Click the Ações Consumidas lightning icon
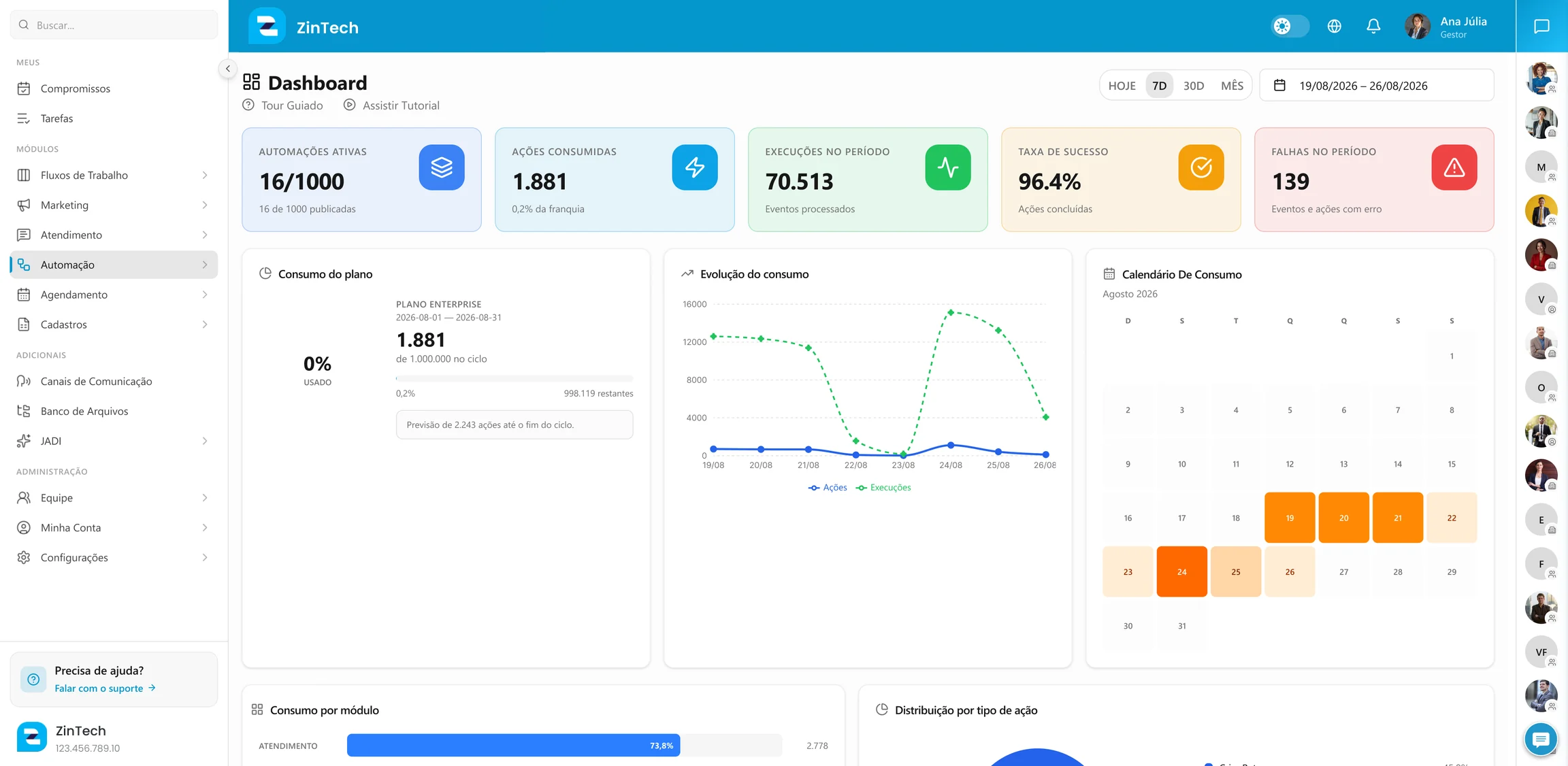 [x=695, y=167]
